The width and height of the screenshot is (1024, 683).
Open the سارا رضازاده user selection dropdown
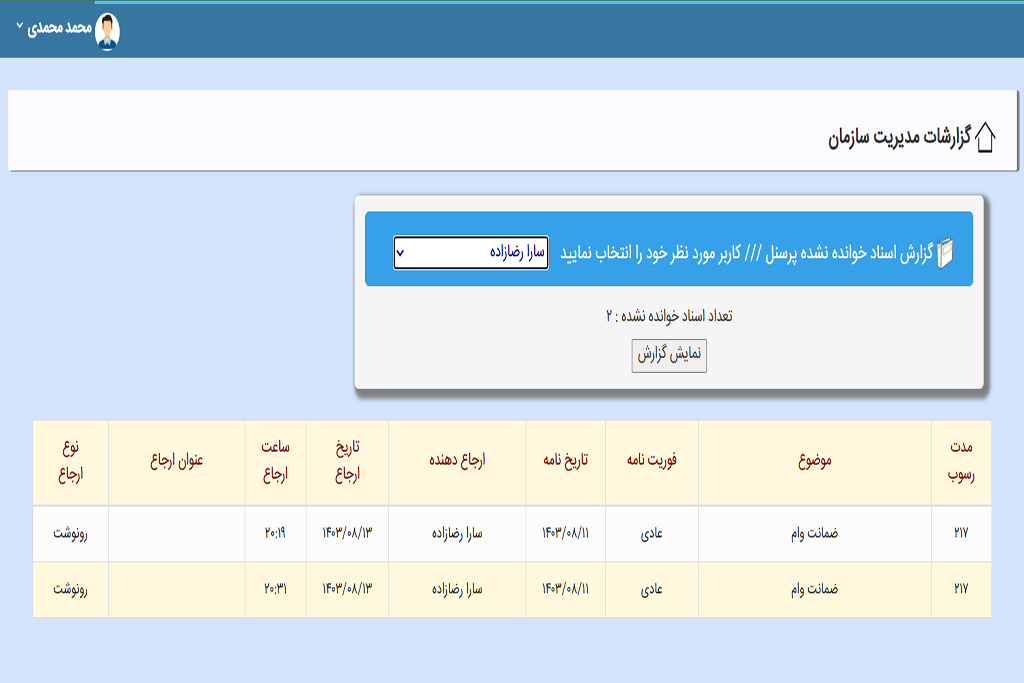pyautogui.click(x=470, y=253)
